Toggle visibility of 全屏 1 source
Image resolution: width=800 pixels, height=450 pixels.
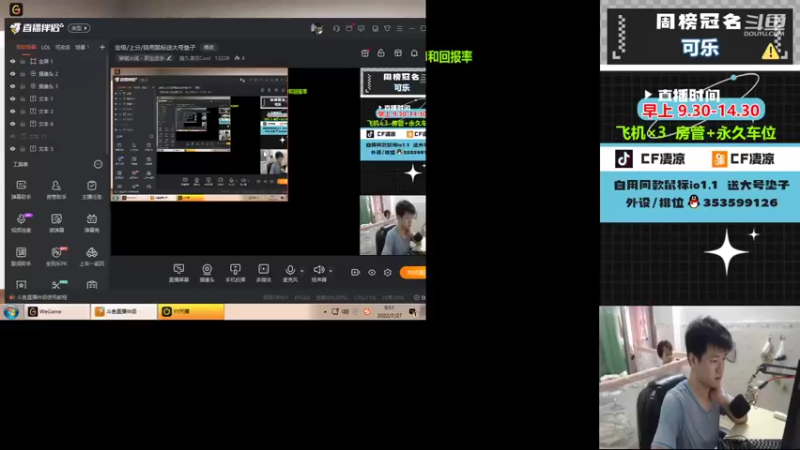[x=13, y=61]
